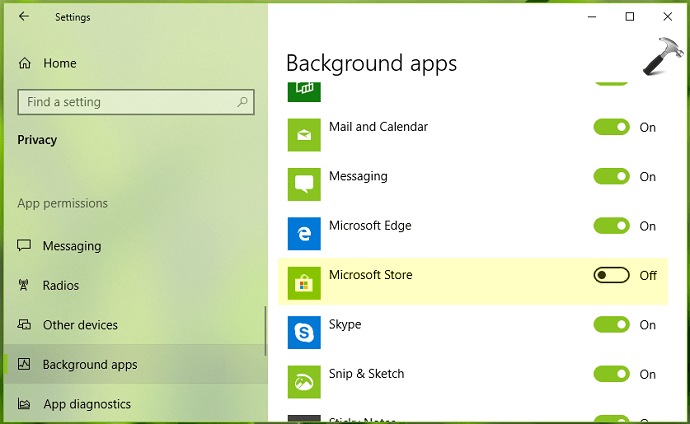The height and width of the screenshot is (424, 690).
Task: Click the sidebar vertical scrollbar
Action: pyautogui.click(x=265, y=331)
